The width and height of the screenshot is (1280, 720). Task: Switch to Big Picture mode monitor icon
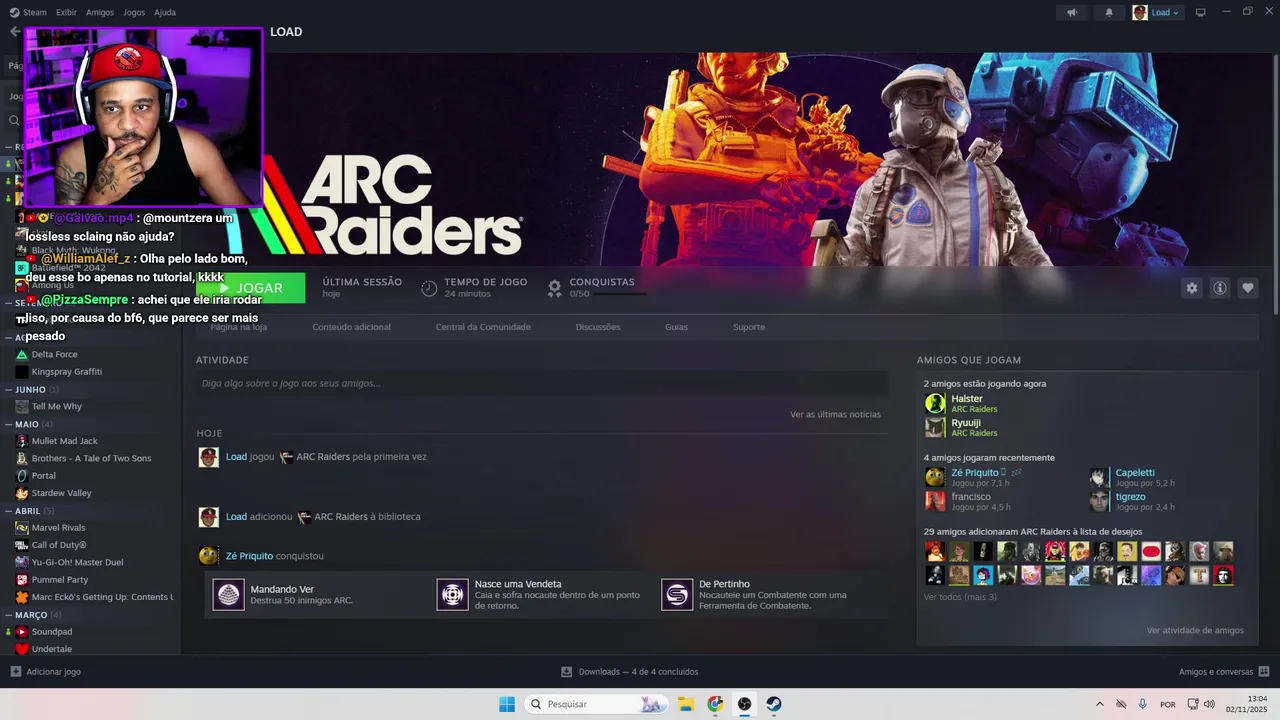(x=1201, y=13)
